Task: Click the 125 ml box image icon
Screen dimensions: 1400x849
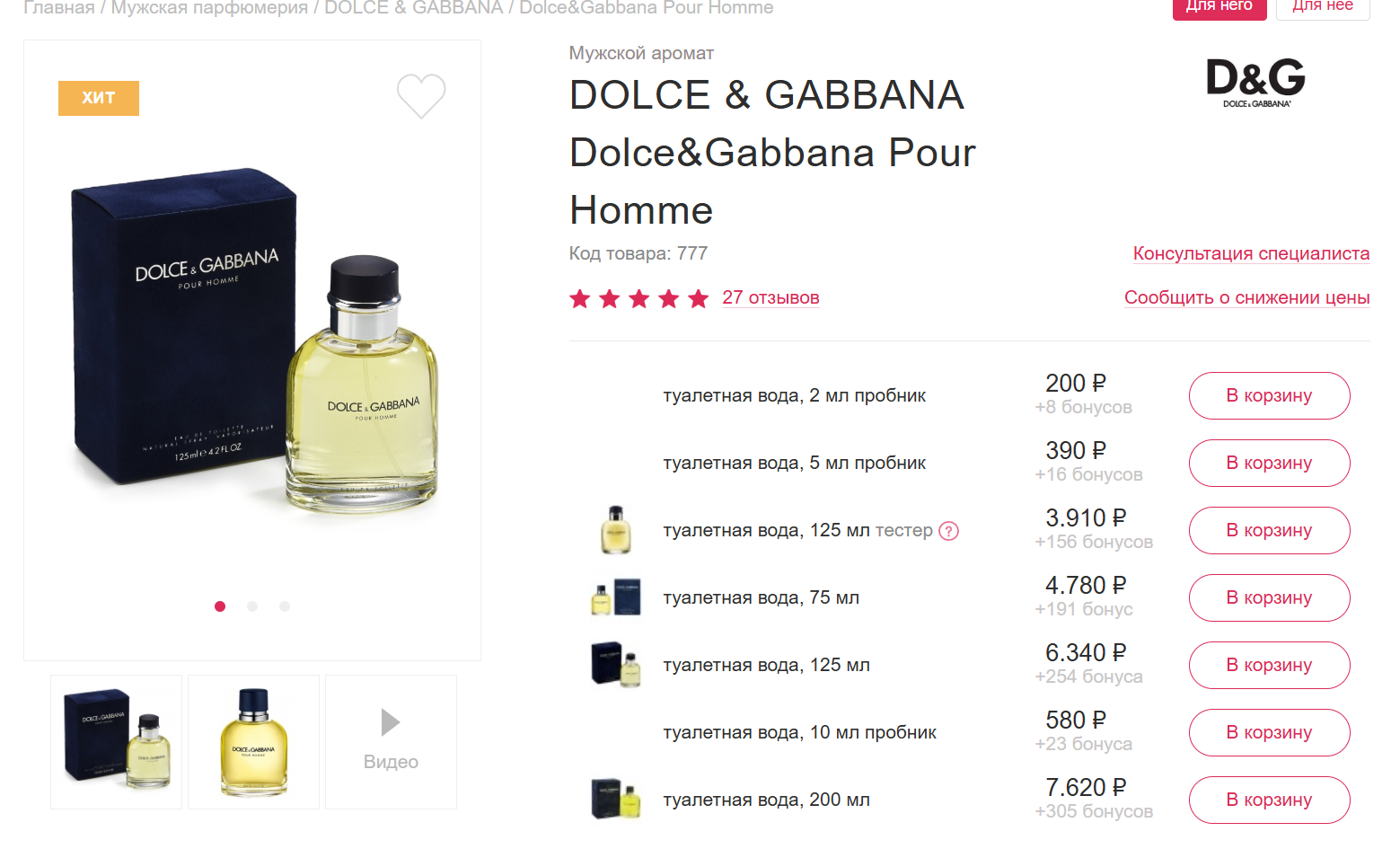Action: (x=616, y=665)
